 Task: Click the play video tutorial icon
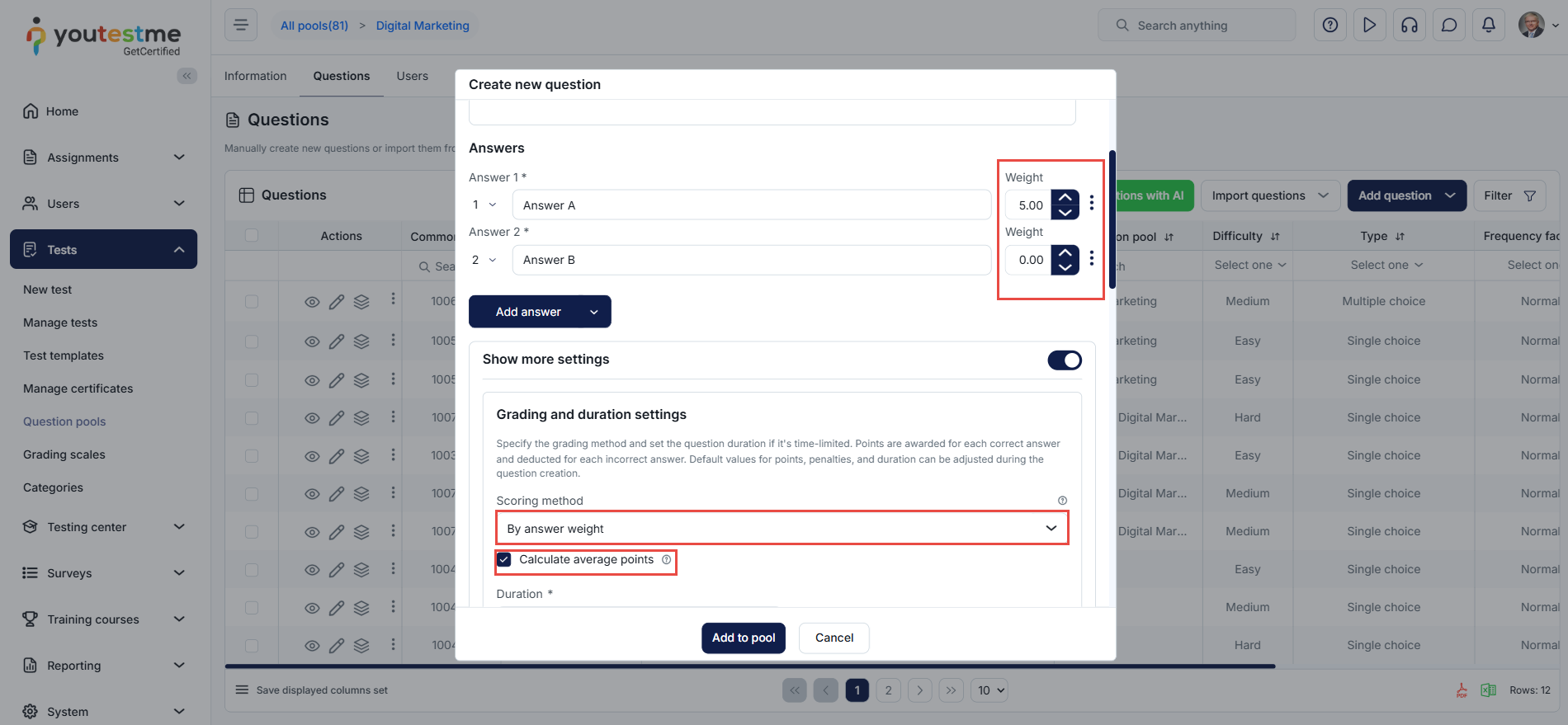click(1369, 25)
